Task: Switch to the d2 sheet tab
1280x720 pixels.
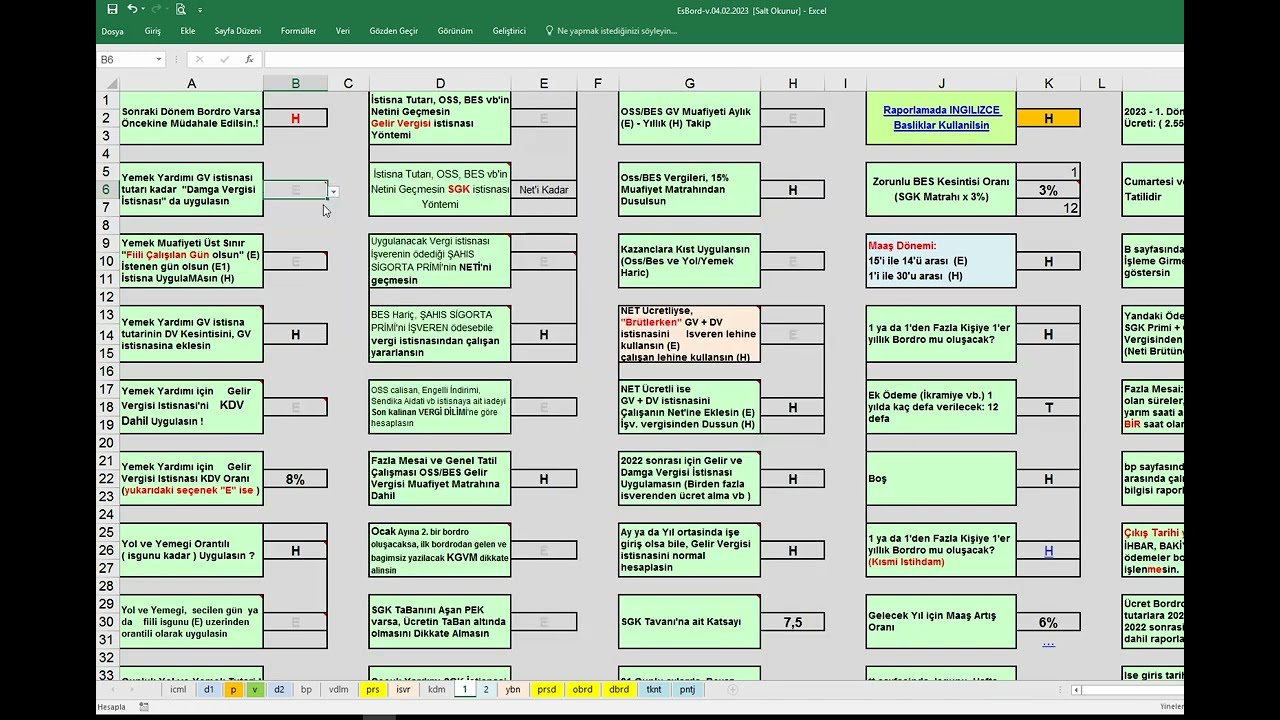Action: (x=279, y=689)
